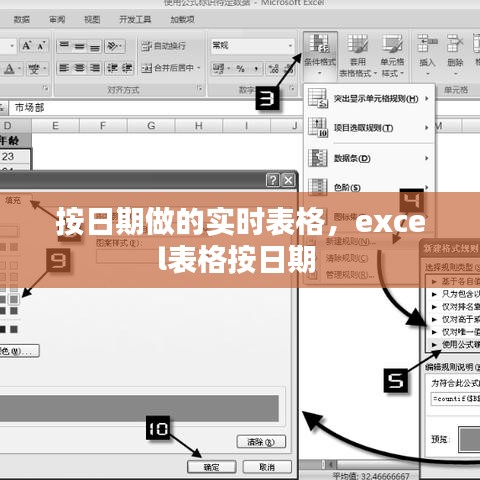Viewport: 480px width, 480px height.
Task: Open 突出显示单元格规则(H) menu item
Action: [369, 99]
